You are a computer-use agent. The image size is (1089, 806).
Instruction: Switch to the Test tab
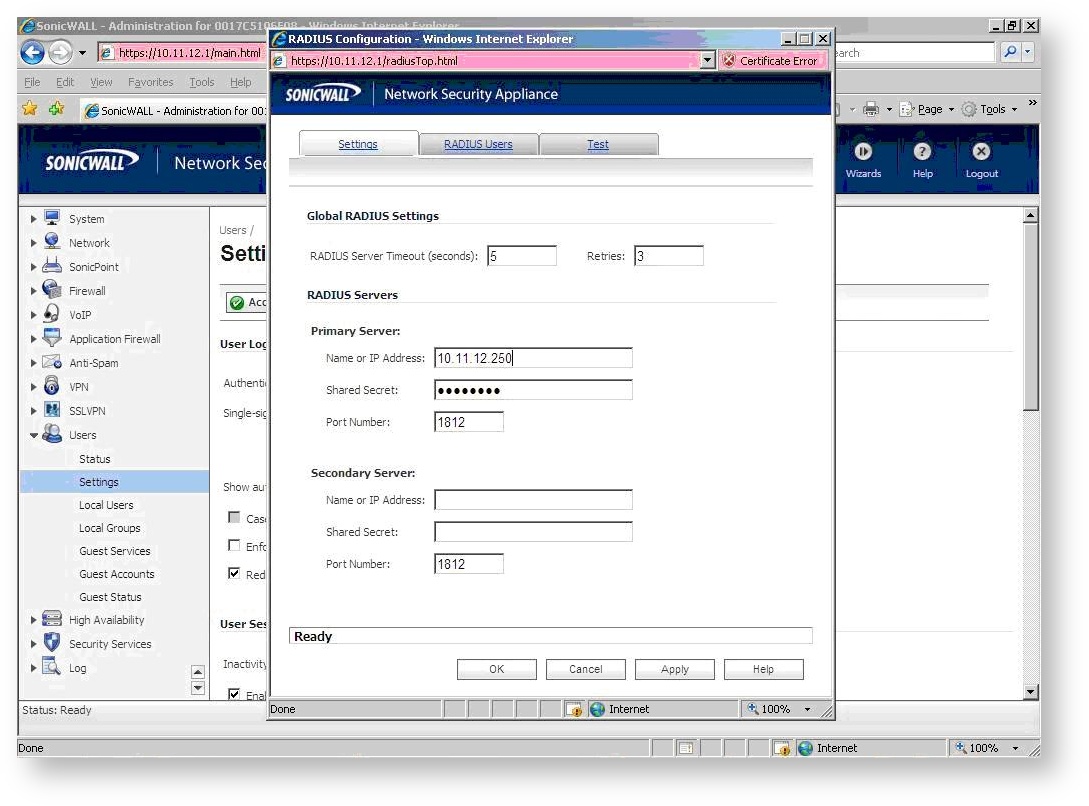598,144
